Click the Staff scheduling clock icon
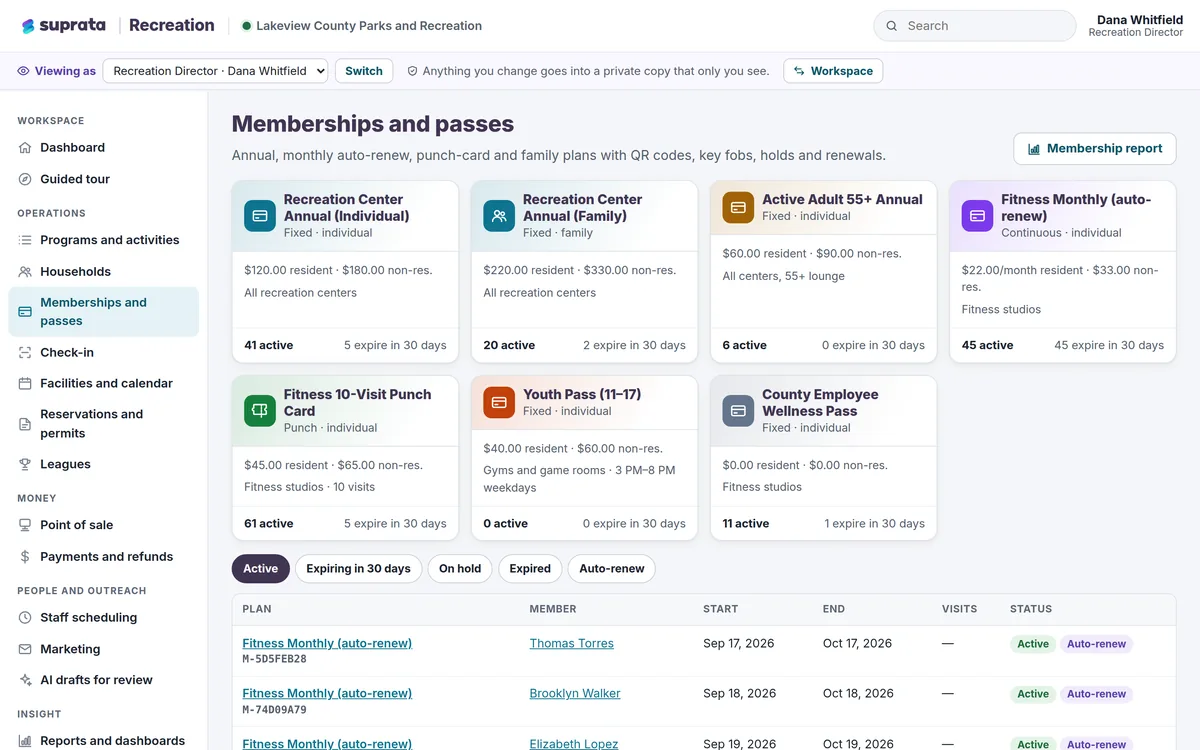This screenshot has height=750, width=1200. 25,618
